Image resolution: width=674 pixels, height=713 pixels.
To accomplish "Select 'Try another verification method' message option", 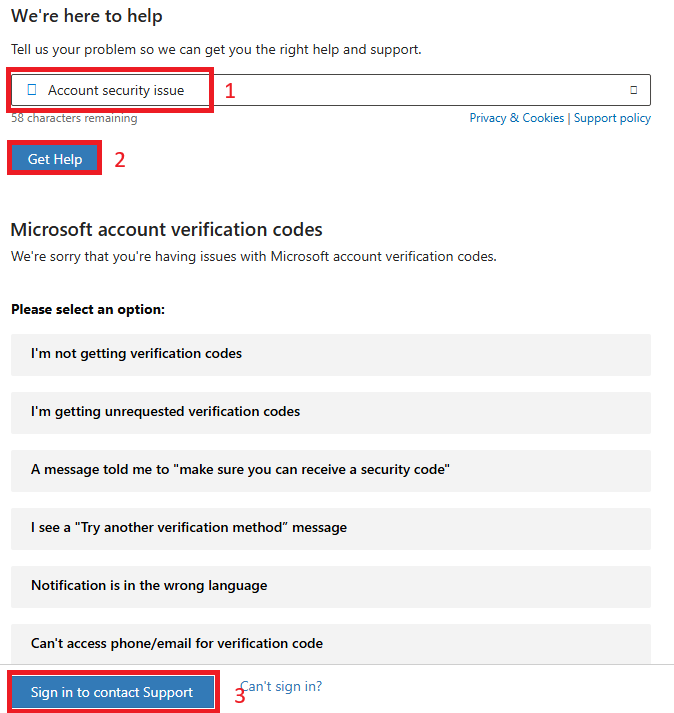I will 331,529.
